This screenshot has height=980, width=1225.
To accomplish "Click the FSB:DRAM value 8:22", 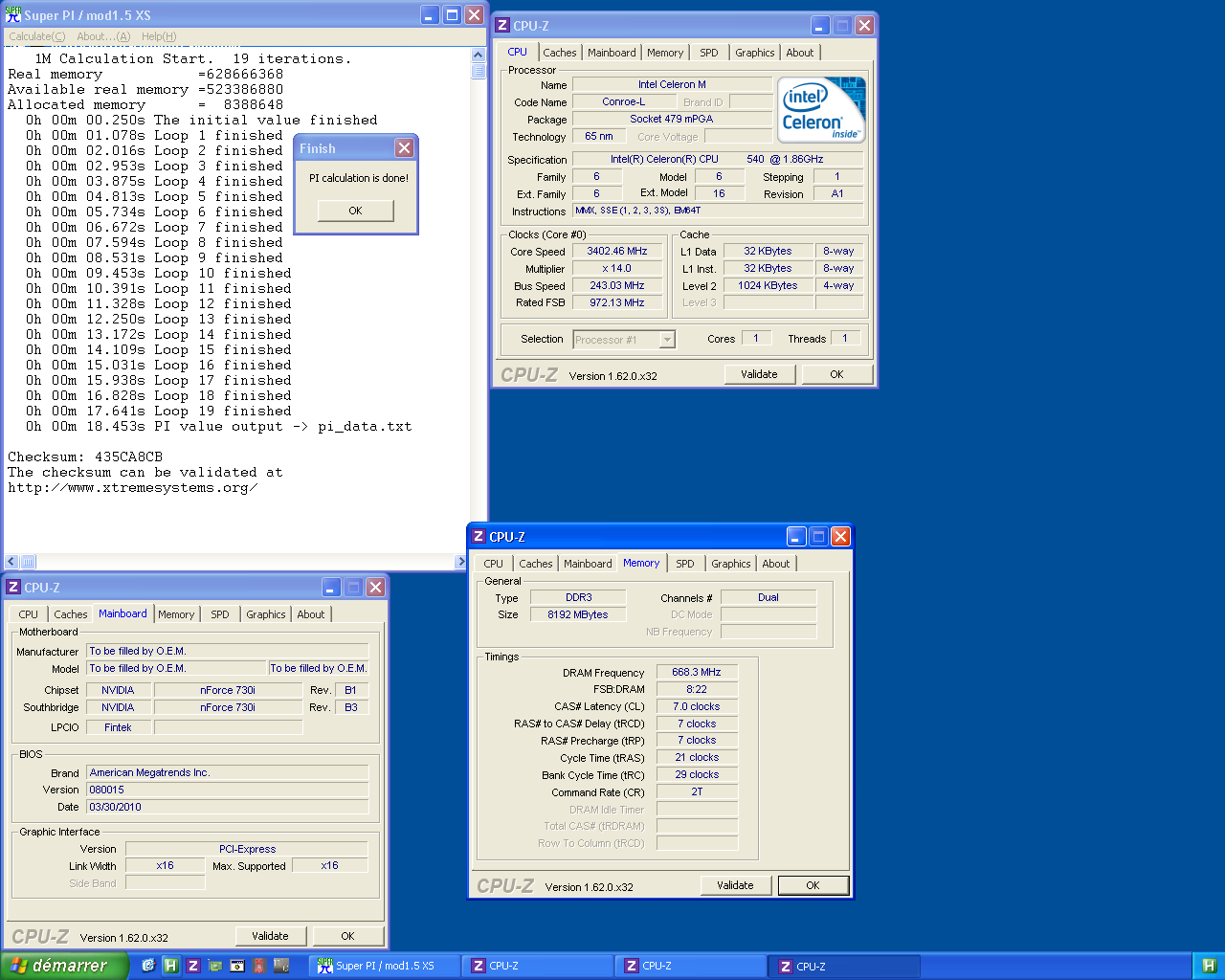I will 697,689.
